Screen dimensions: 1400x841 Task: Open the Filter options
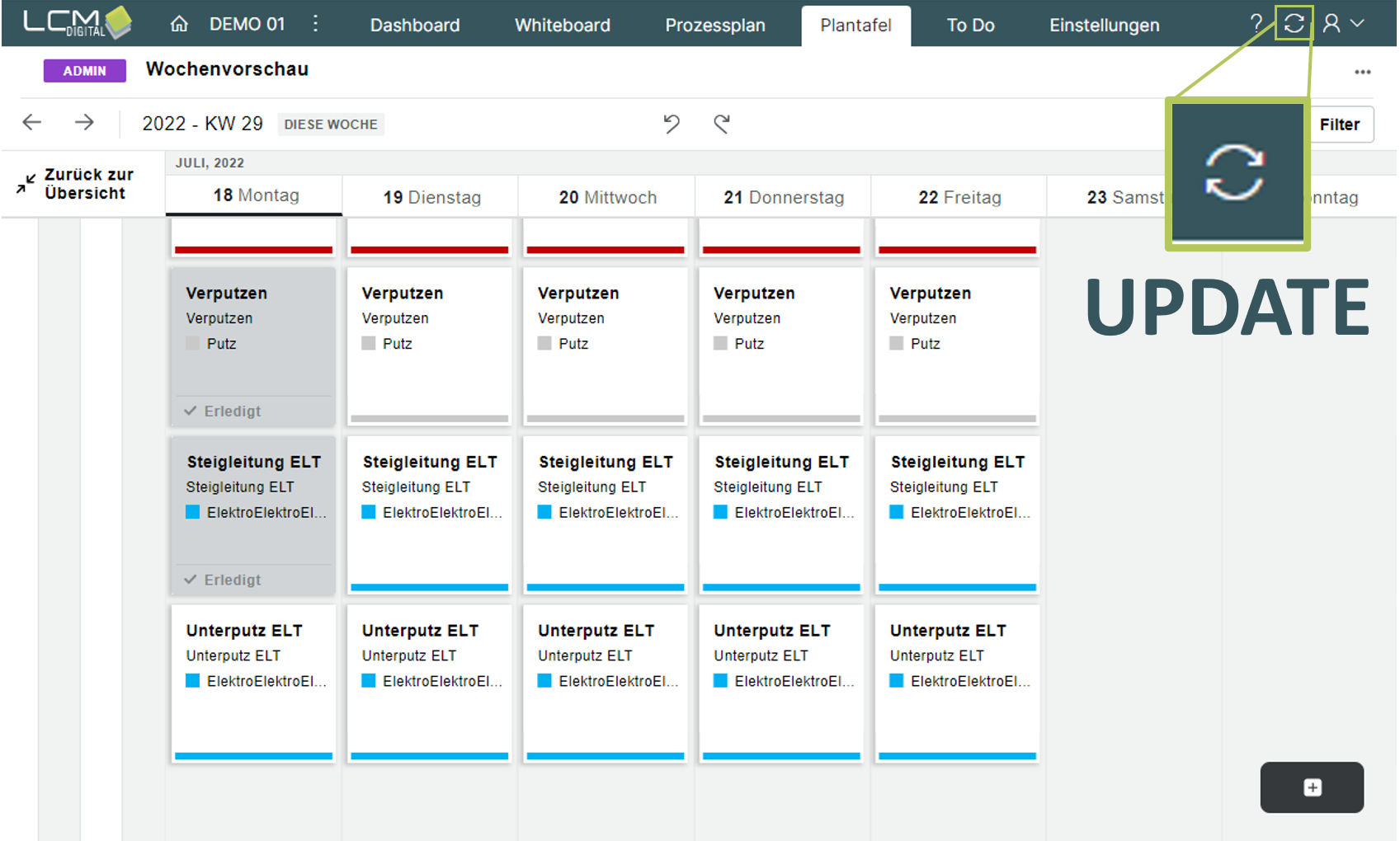1339,125
